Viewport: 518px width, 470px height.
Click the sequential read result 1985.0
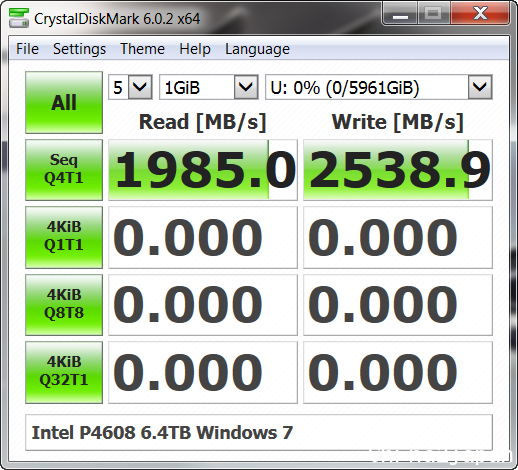coord(203,170)
